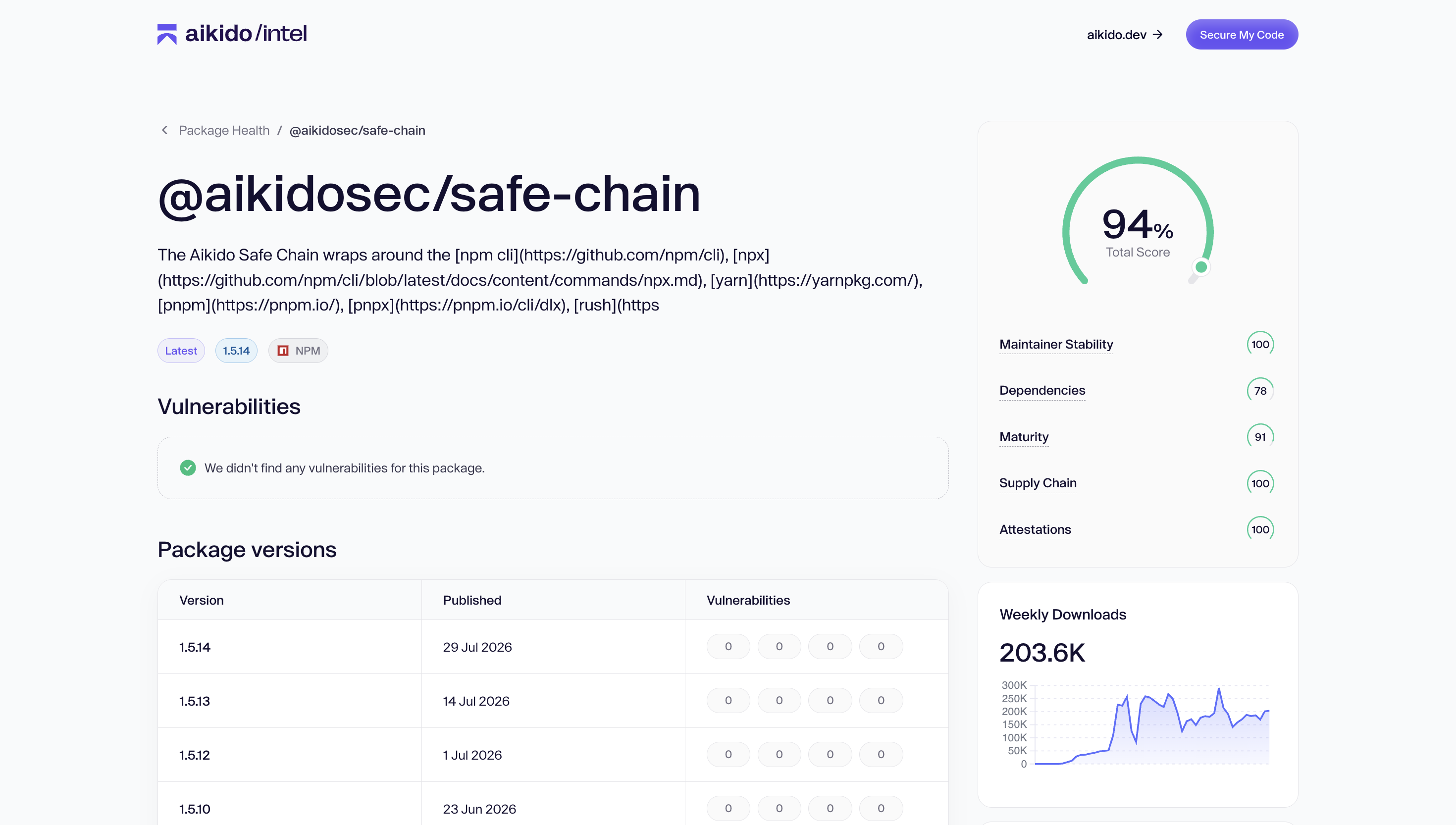Open Attestations score details
The image size is (1456, 825).
click(x=1035, y=529)
